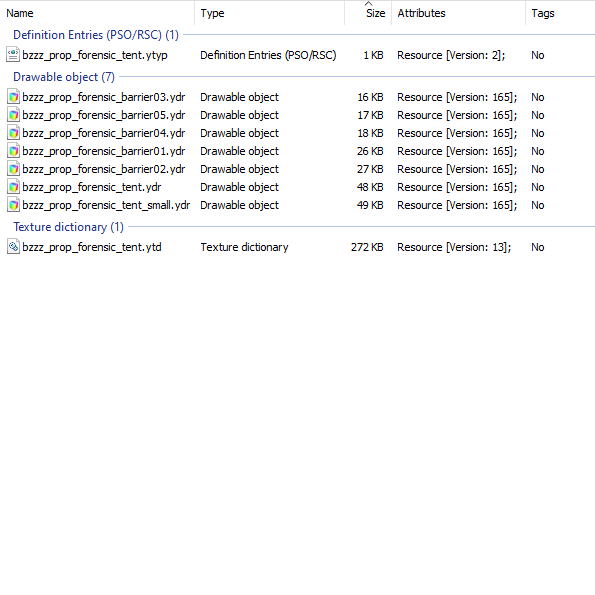Toggle sort order on Size column
This screenshot has height=595, width=595.
(368, 13)
